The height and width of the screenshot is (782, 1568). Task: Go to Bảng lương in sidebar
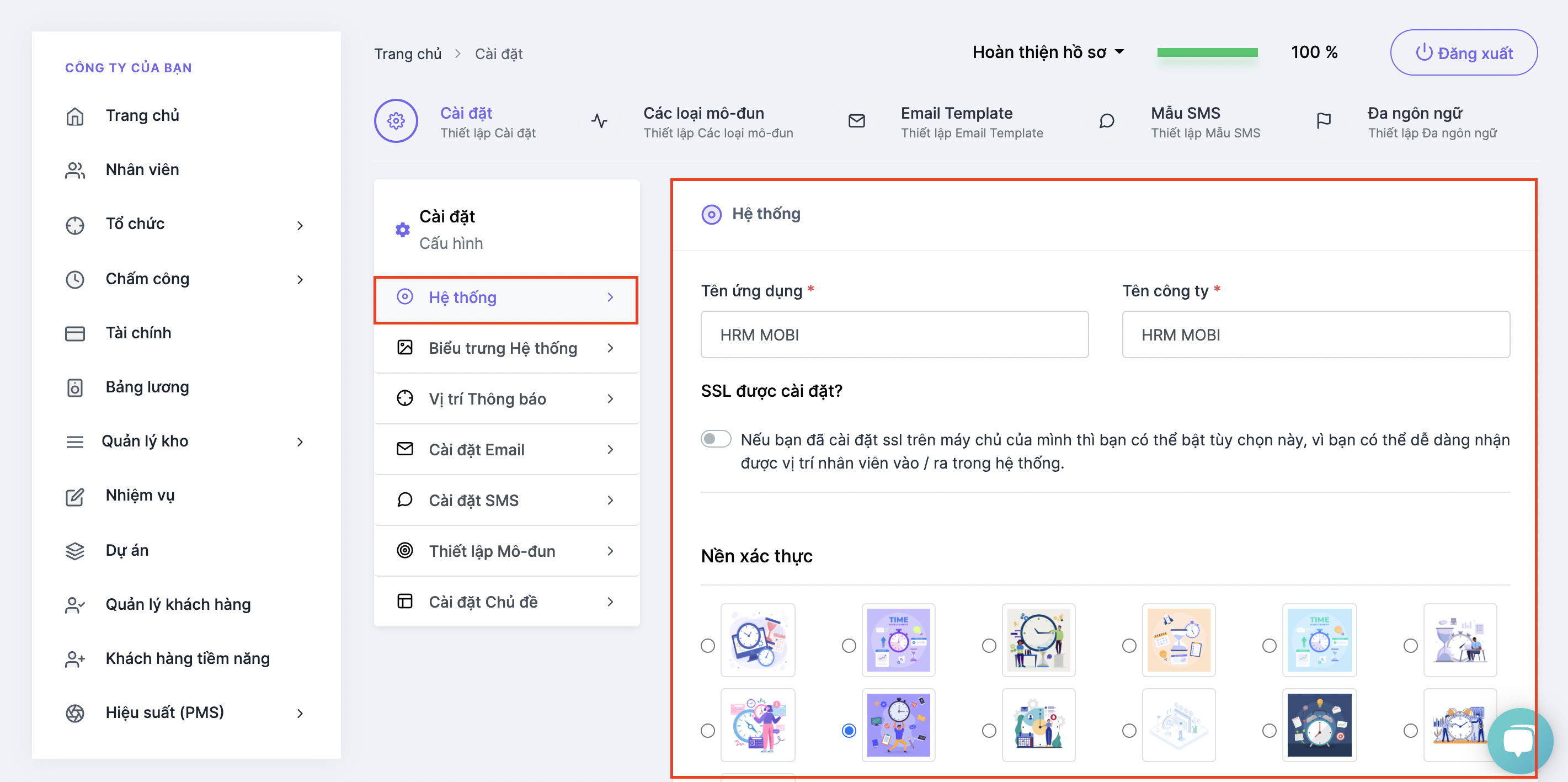[147, 387]
